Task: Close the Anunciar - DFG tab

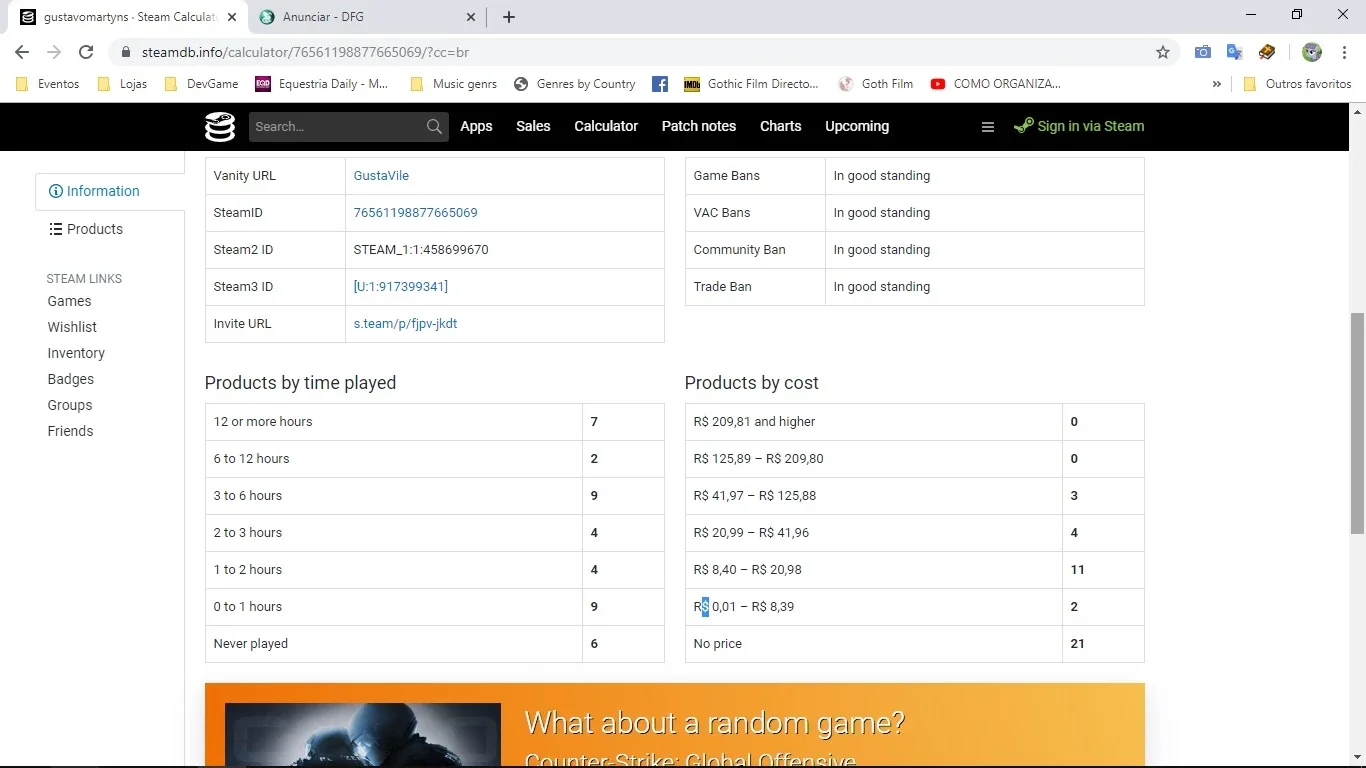Action: click(471, 17)
